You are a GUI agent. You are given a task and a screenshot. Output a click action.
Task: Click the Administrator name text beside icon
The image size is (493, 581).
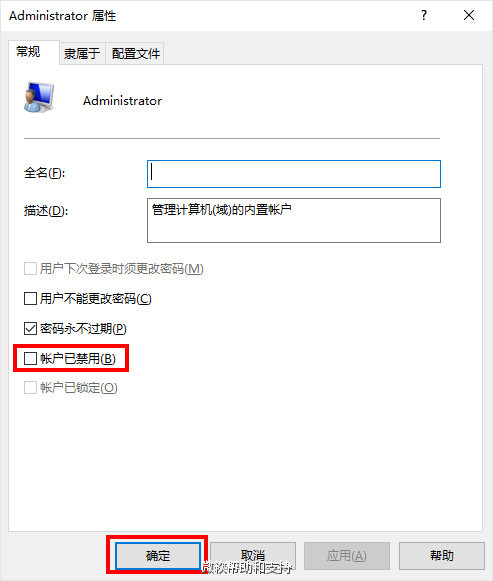coord(123,101)
